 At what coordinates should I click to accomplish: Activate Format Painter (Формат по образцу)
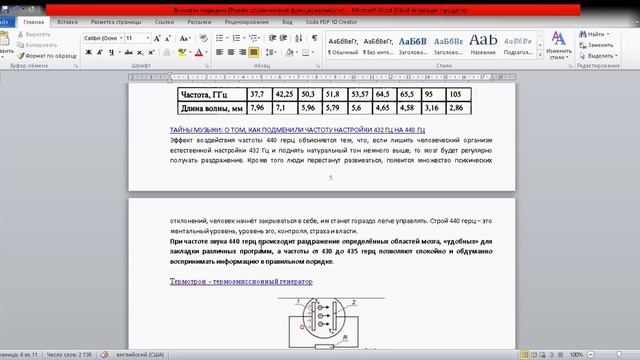(47, 56)
